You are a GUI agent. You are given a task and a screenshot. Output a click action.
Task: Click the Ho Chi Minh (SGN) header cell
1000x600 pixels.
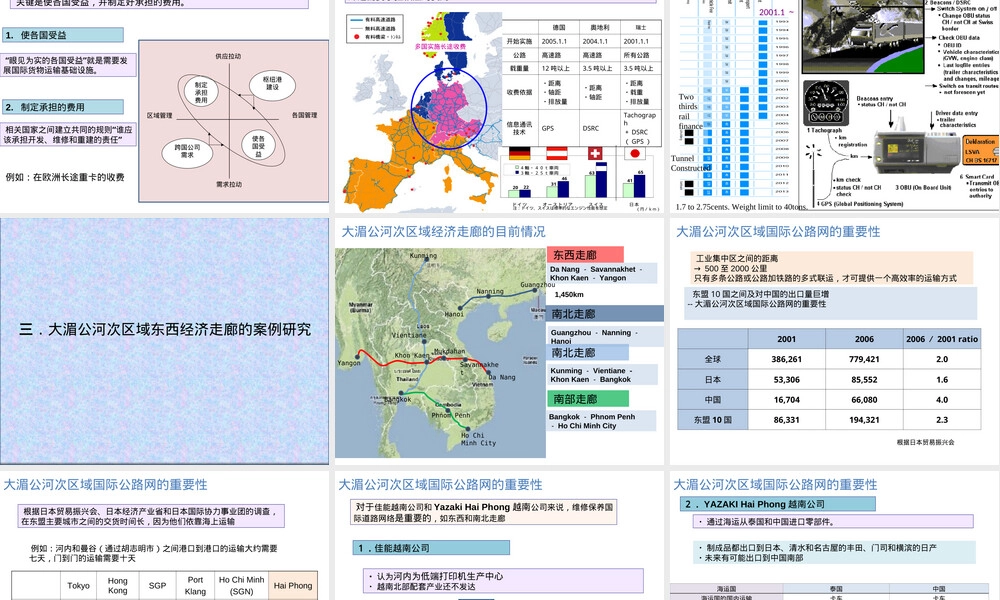pos(241,585)
